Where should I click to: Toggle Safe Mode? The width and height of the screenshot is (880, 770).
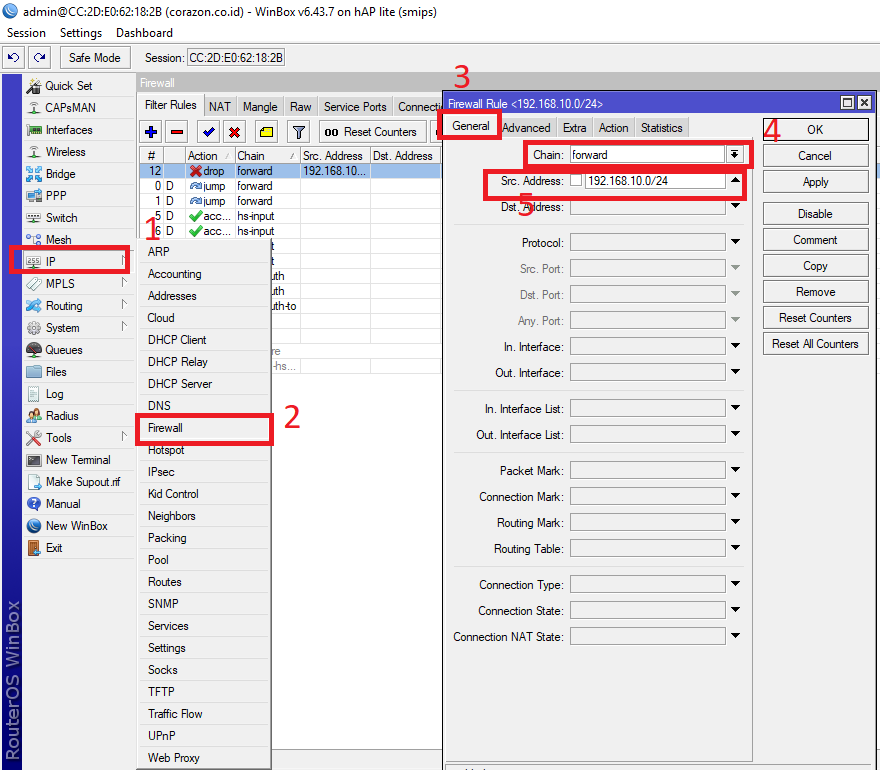tap(94, 58)
